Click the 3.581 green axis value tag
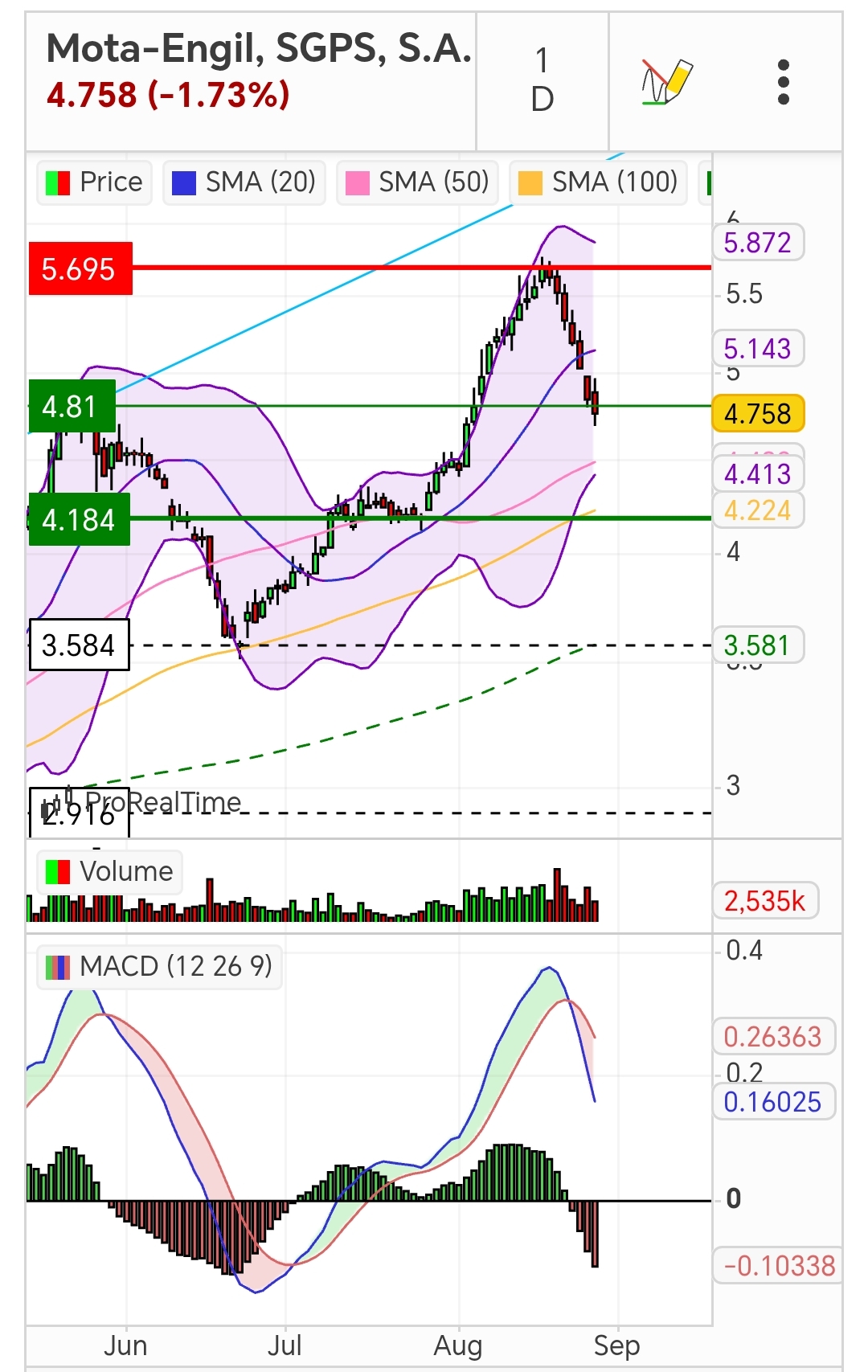The height and width of the screenshot is (1372, 868). [x=758, y=645]
